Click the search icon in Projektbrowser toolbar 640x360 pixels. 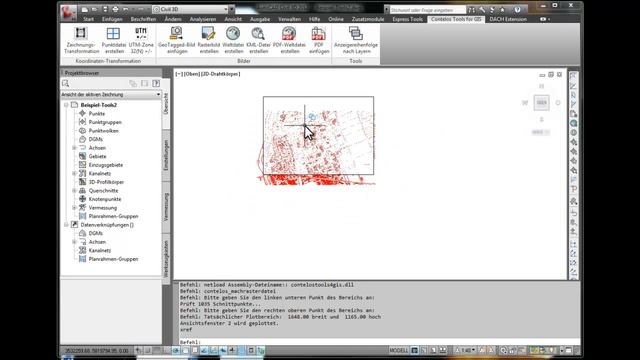(65, 83)
